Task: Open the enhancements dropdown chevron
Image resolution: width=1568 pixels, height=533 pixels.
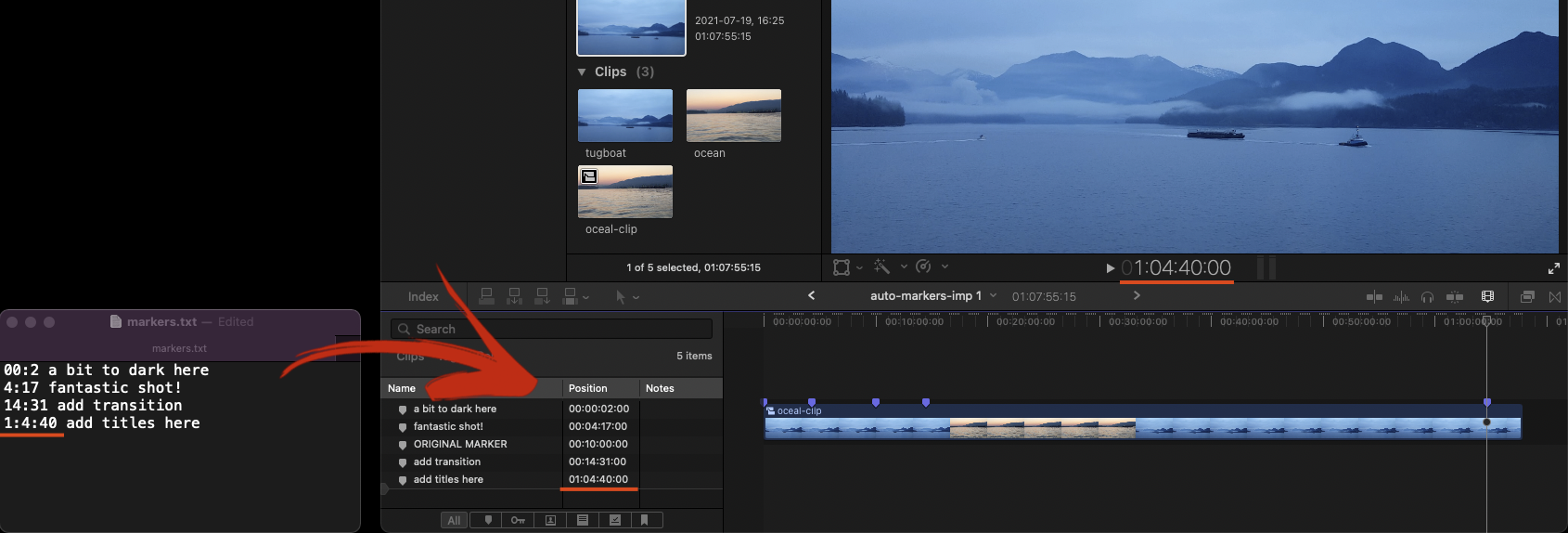Action: point(904,266)
